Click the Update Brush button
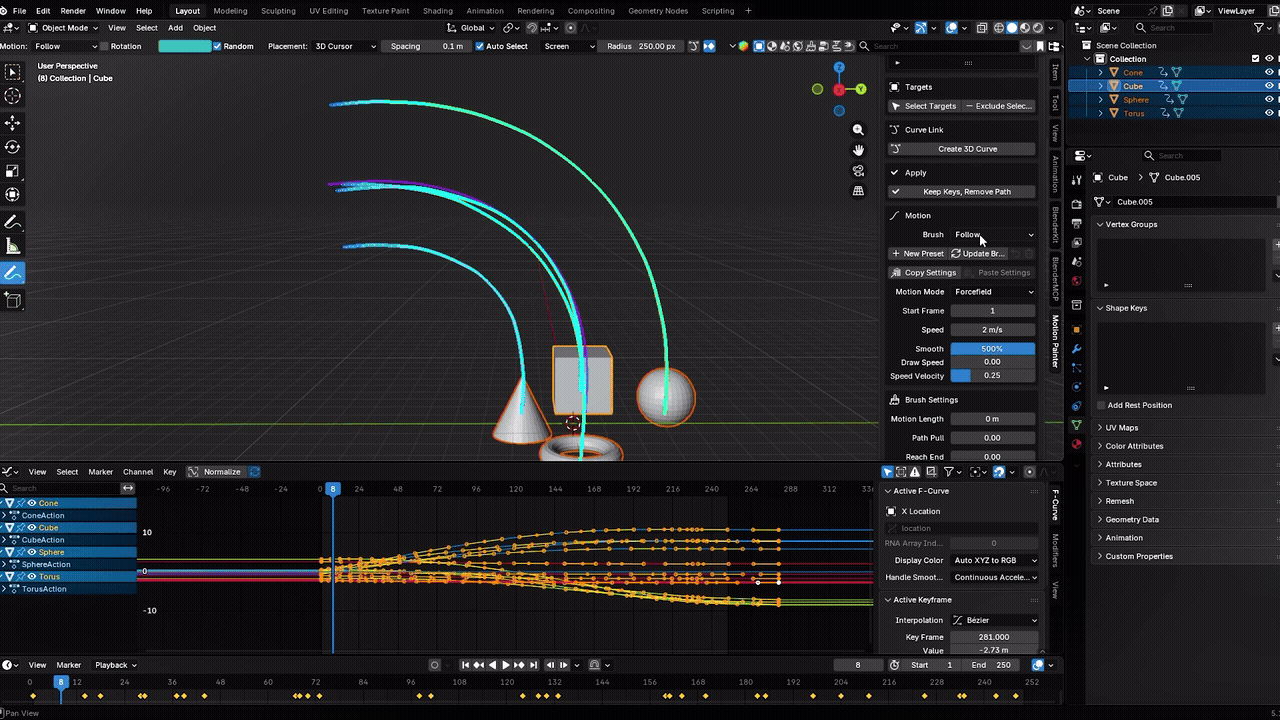The width and height of the screenshot is (1280, 720). pos(978,253)
